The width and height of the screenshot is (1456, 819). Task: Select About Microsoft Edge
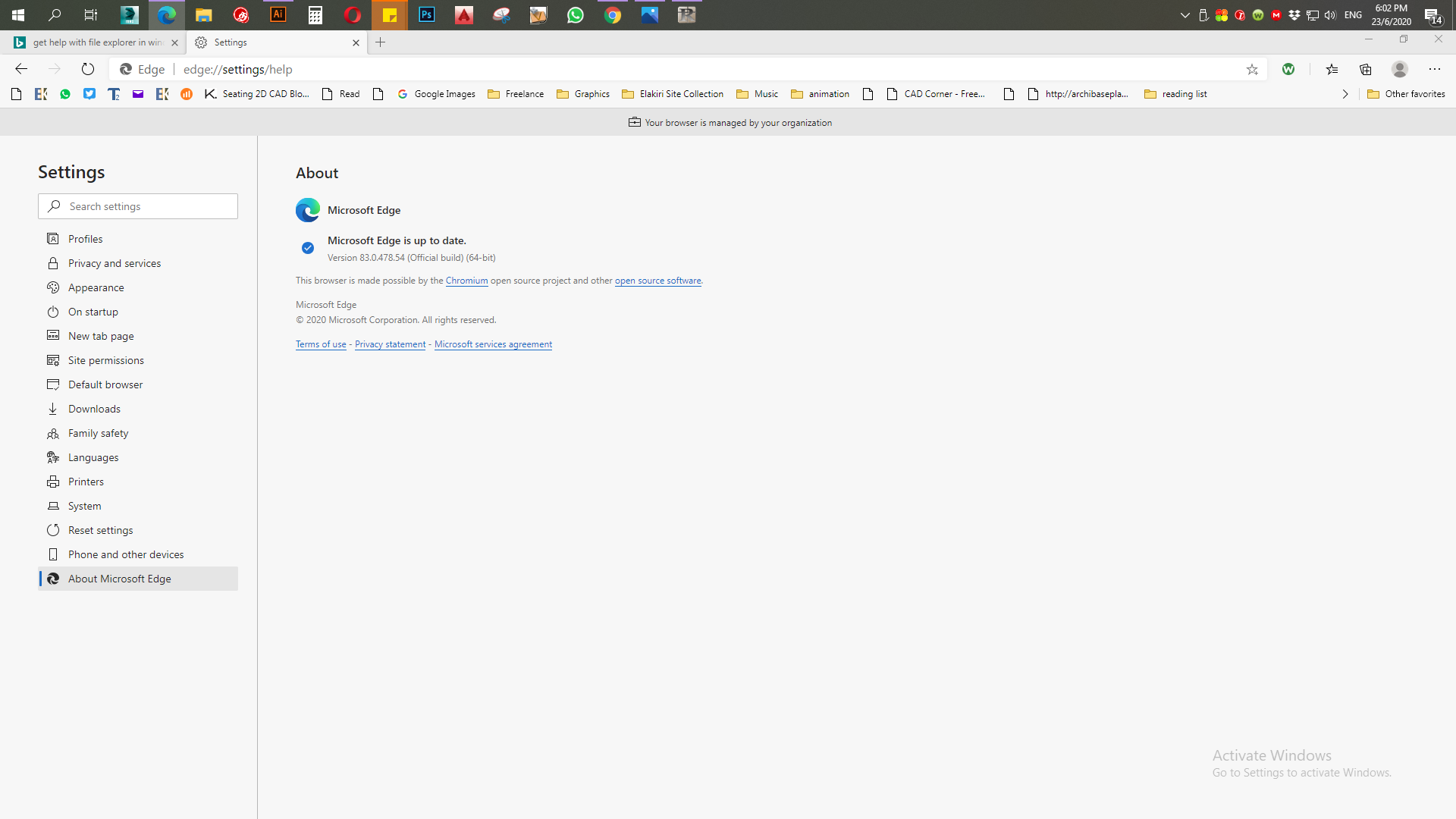pyautogui.click(x=138, y=579)
